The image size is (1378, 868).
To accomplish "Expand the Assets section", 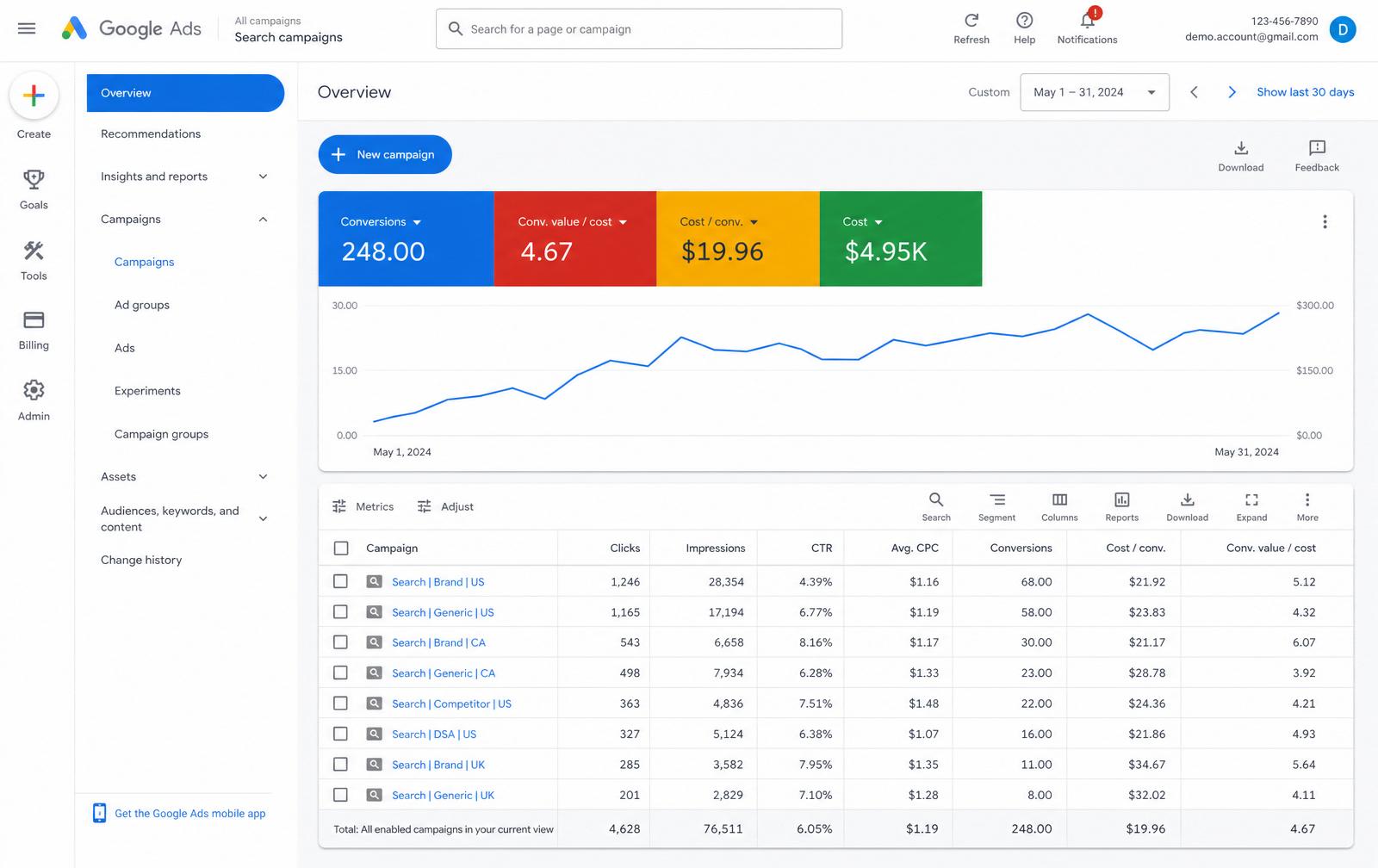I will point(264,477).
